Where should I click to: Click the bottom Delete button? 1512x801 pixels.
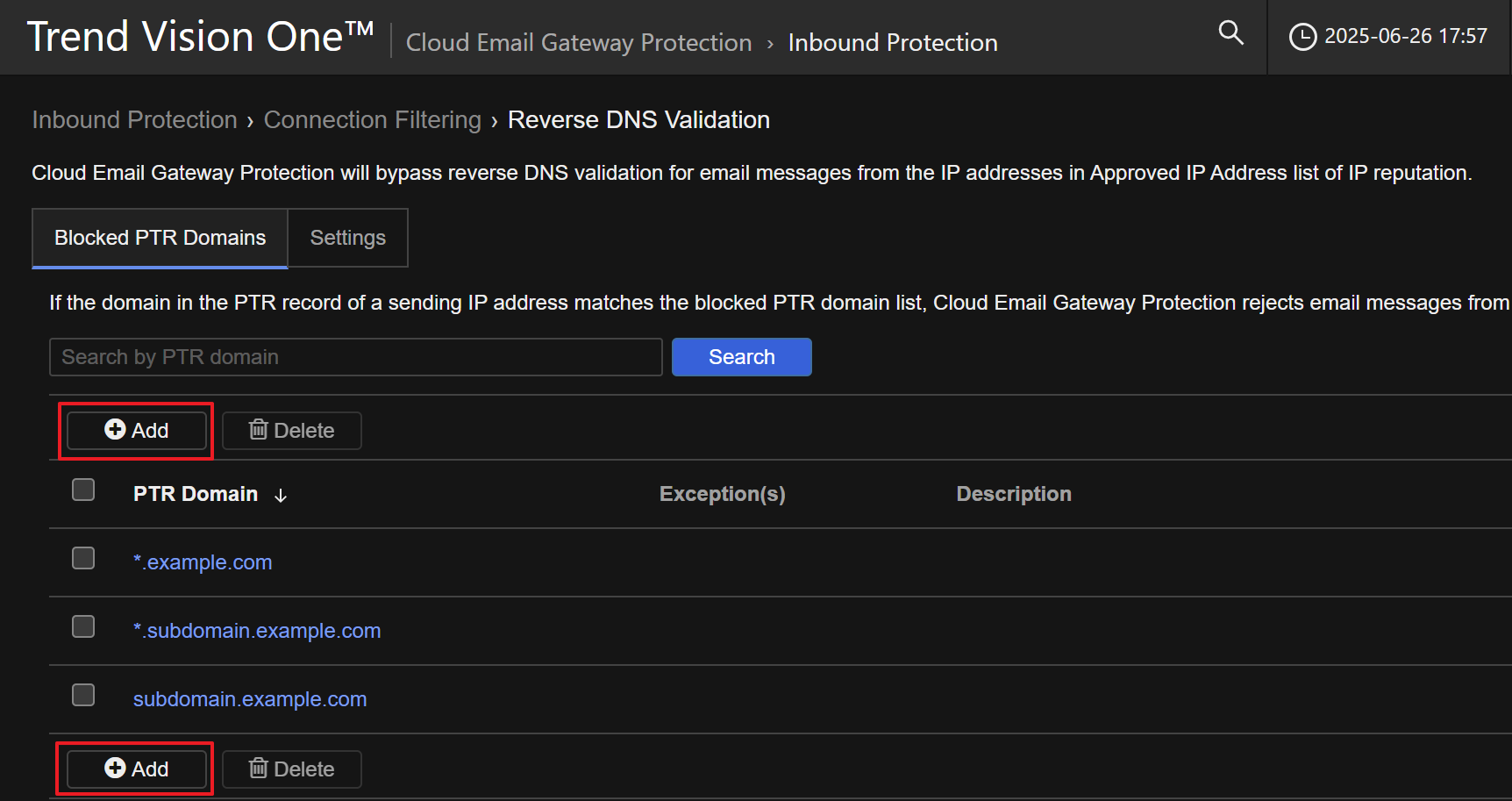(x=292, y=769)
